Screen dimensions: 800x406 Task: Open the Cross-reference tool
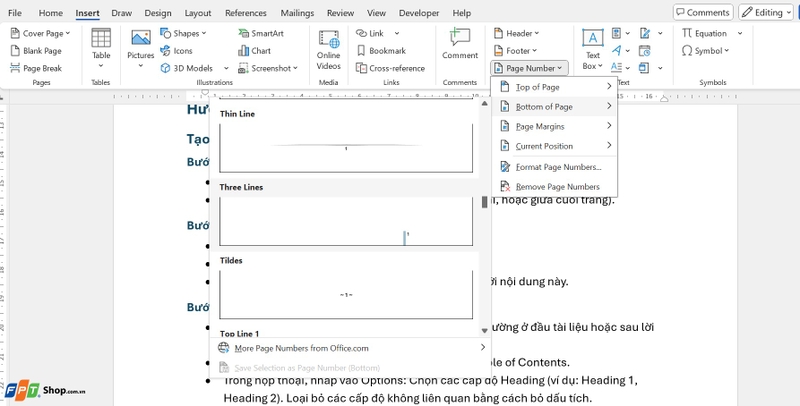coord(390,68)
